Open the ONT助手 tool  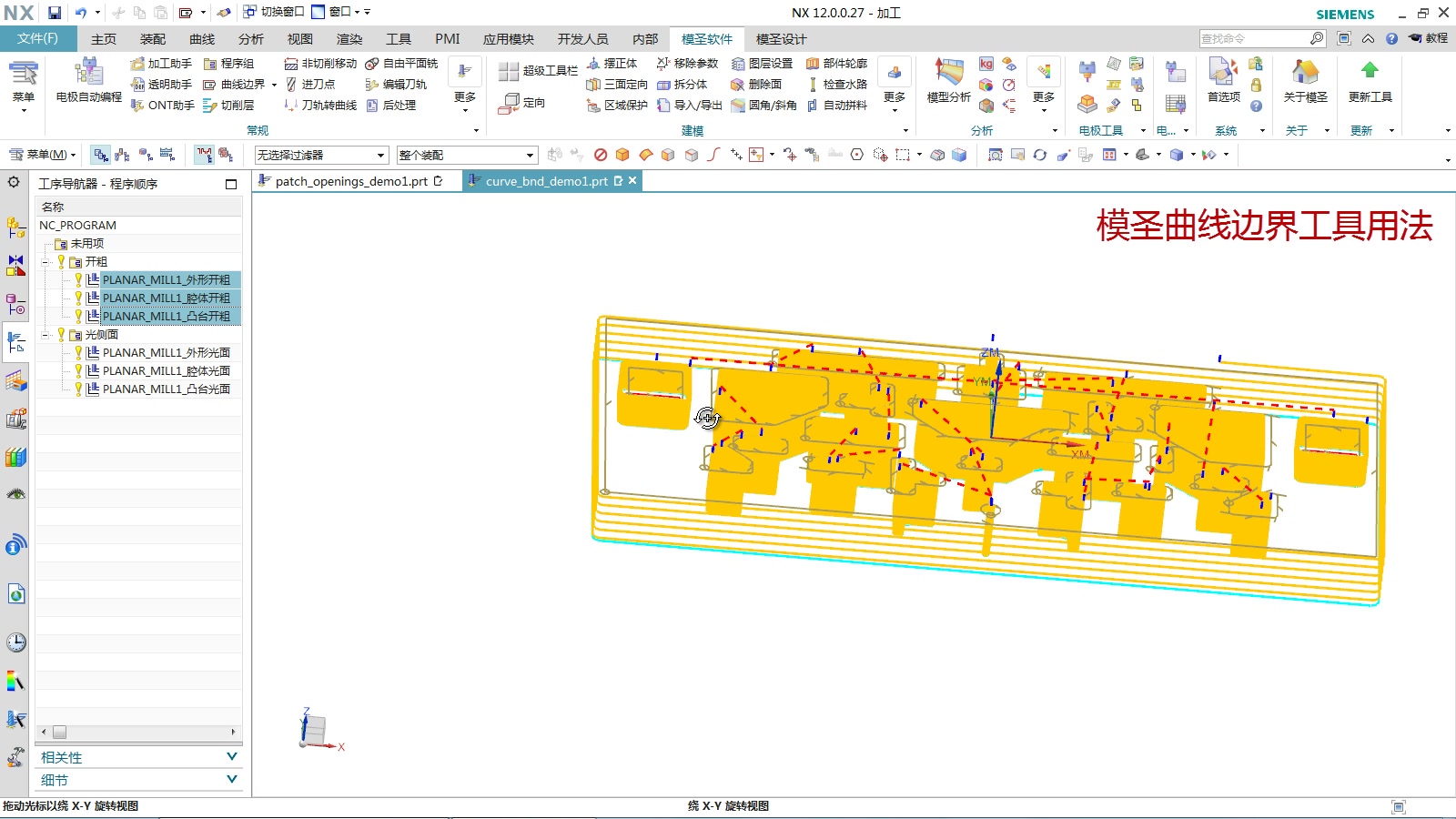coord(162,106)
